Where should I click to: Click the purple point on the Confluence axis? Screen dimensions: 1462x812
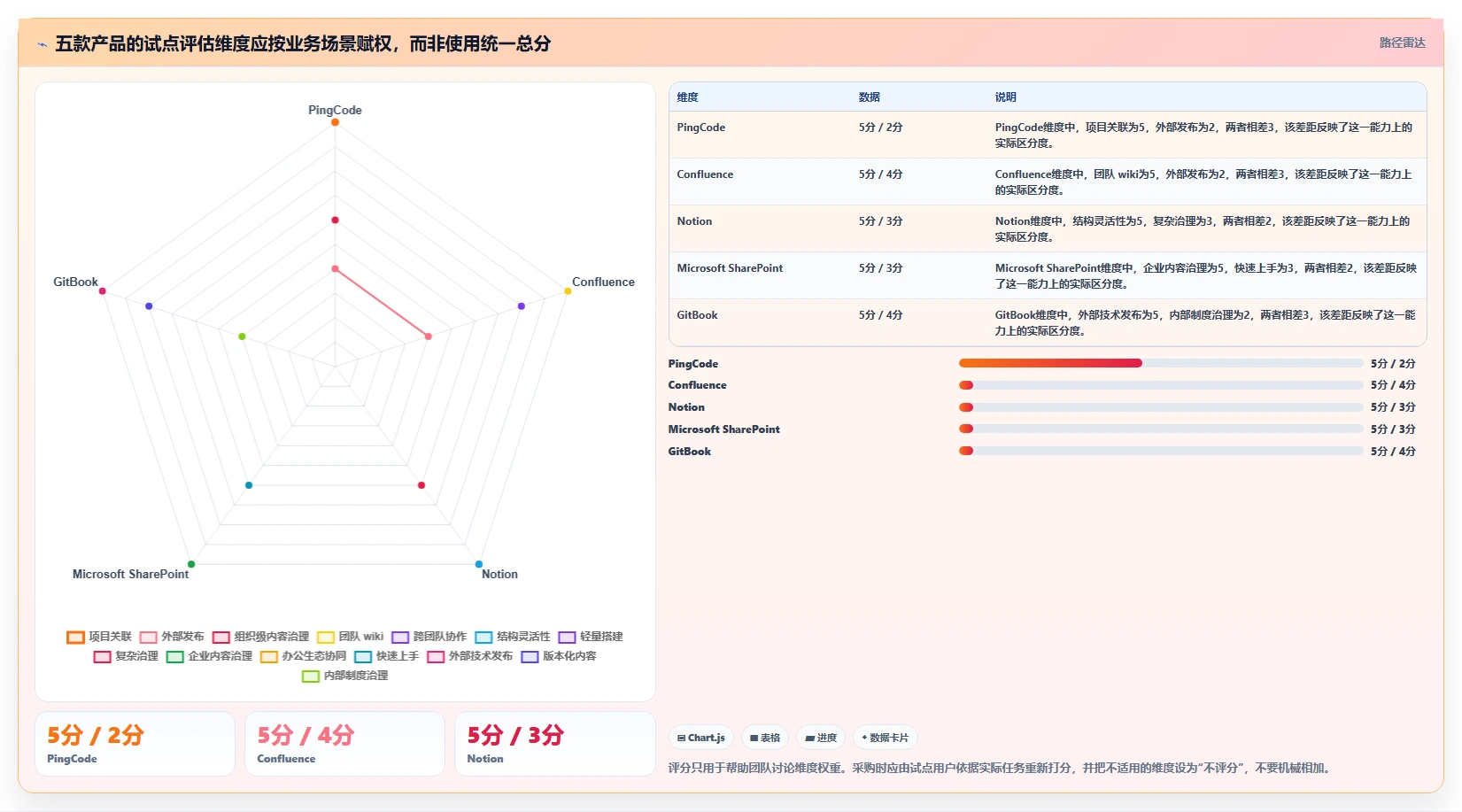(522, 305)
